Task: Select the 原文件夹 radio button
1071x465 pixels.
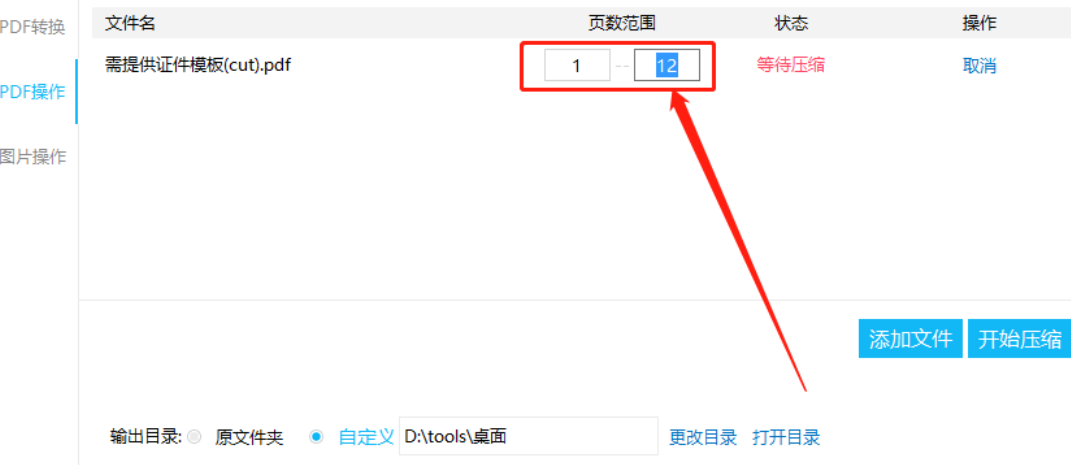Action: 194,437
